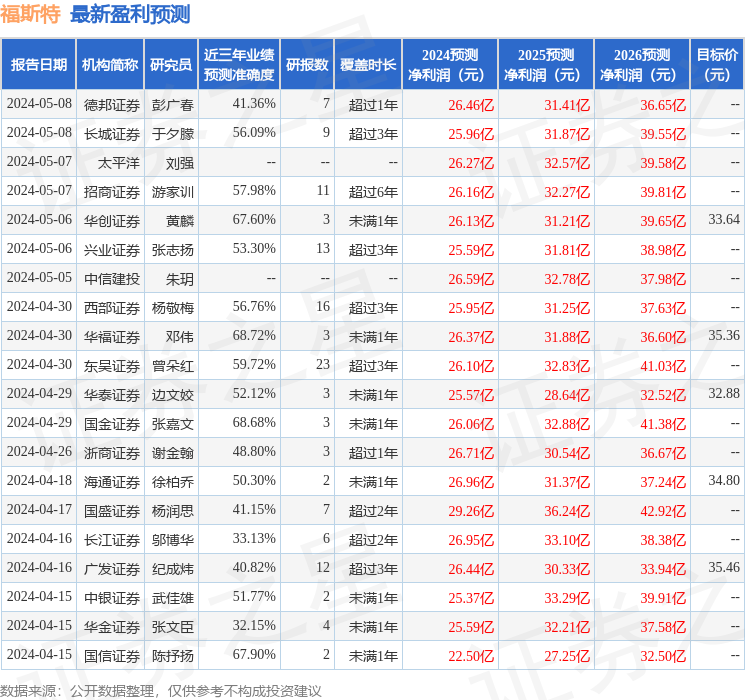Click date 2024-04-26 cell
The height and width of the screenshot is (700, 745).
click(x=39, y=451)
